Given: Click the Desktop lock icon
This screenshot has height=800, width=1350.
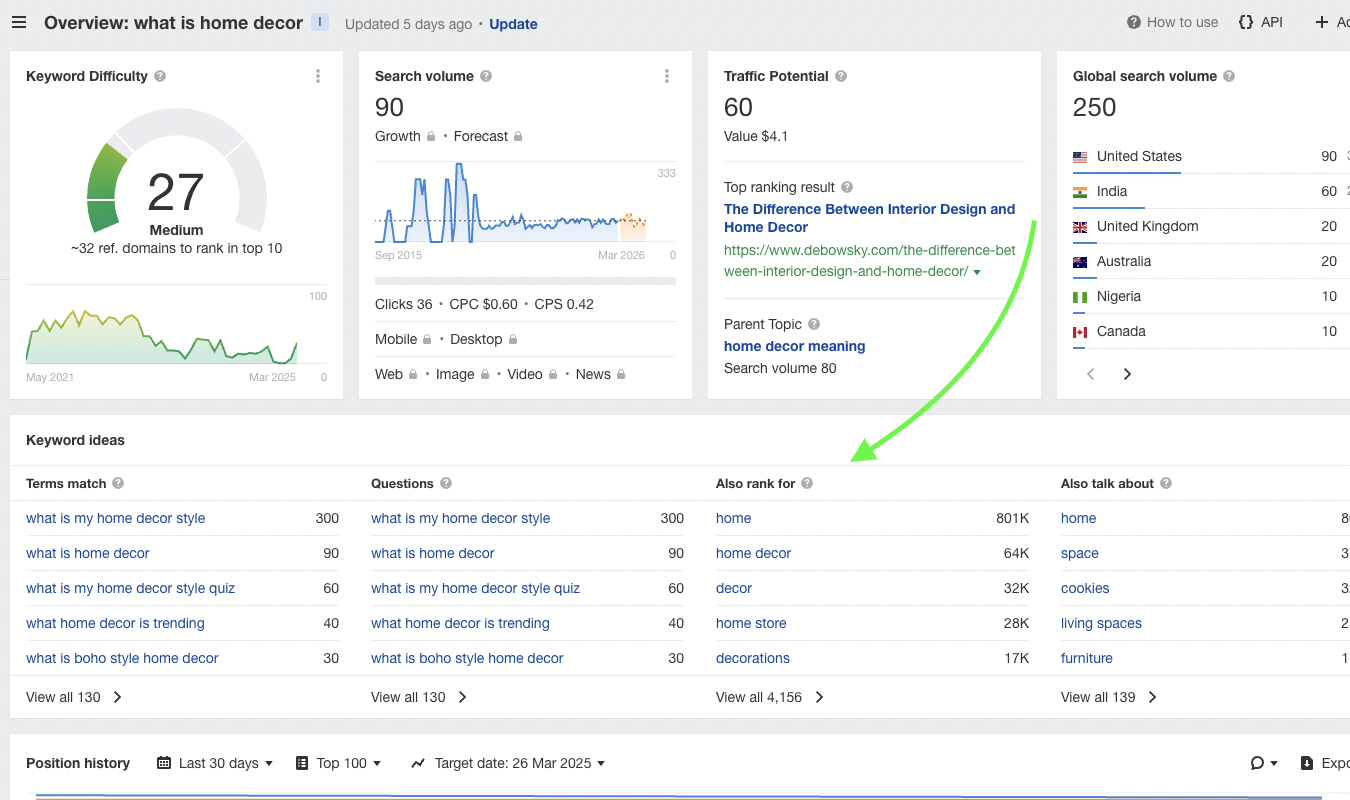Looking at the screenshot, I should coord(513,339).
